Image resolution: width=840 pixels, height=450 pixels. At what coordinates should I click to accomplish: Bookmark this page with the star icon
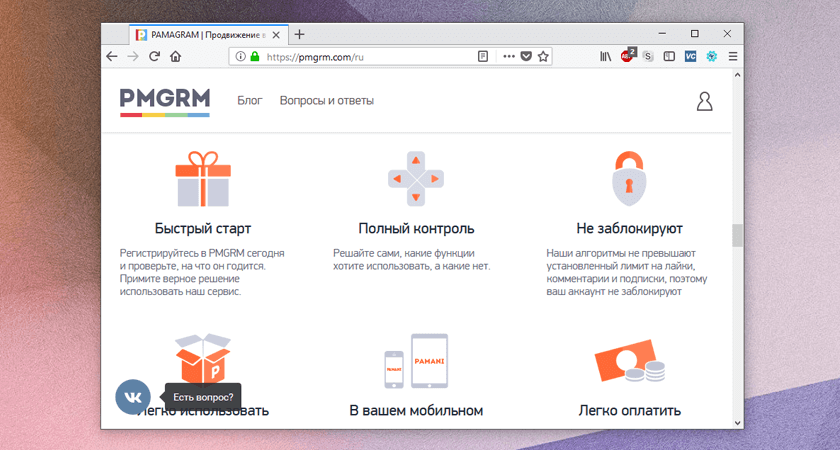[x=543, y=56]
